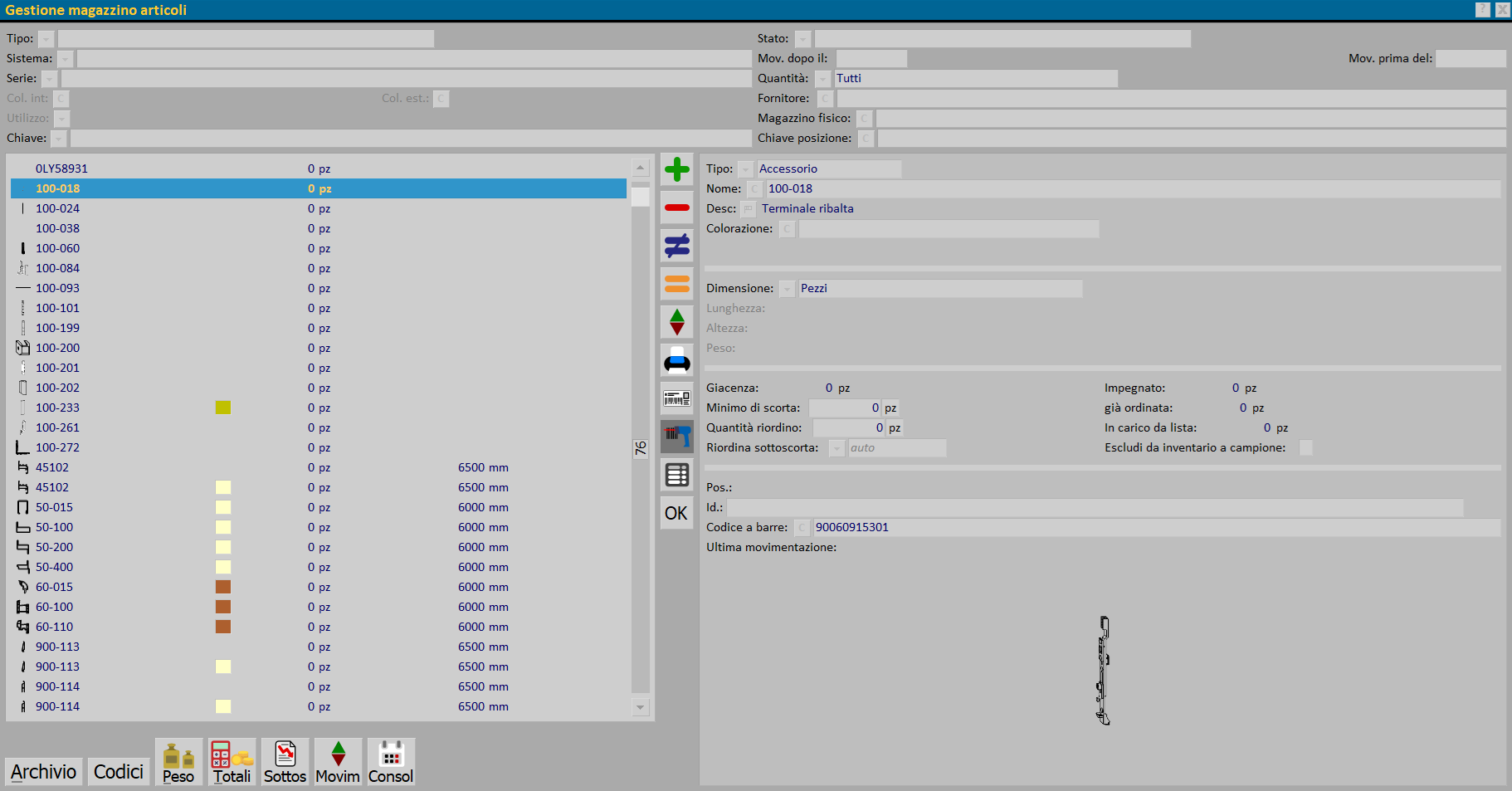1512x791 pixels.
Task: Open the Dimensione dropdown set to Pezzi
Action: (787, 289)
